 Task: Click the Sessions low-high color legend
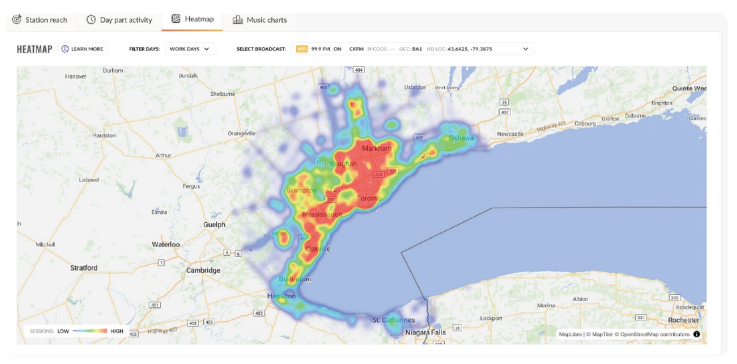(x=77, y=331)
